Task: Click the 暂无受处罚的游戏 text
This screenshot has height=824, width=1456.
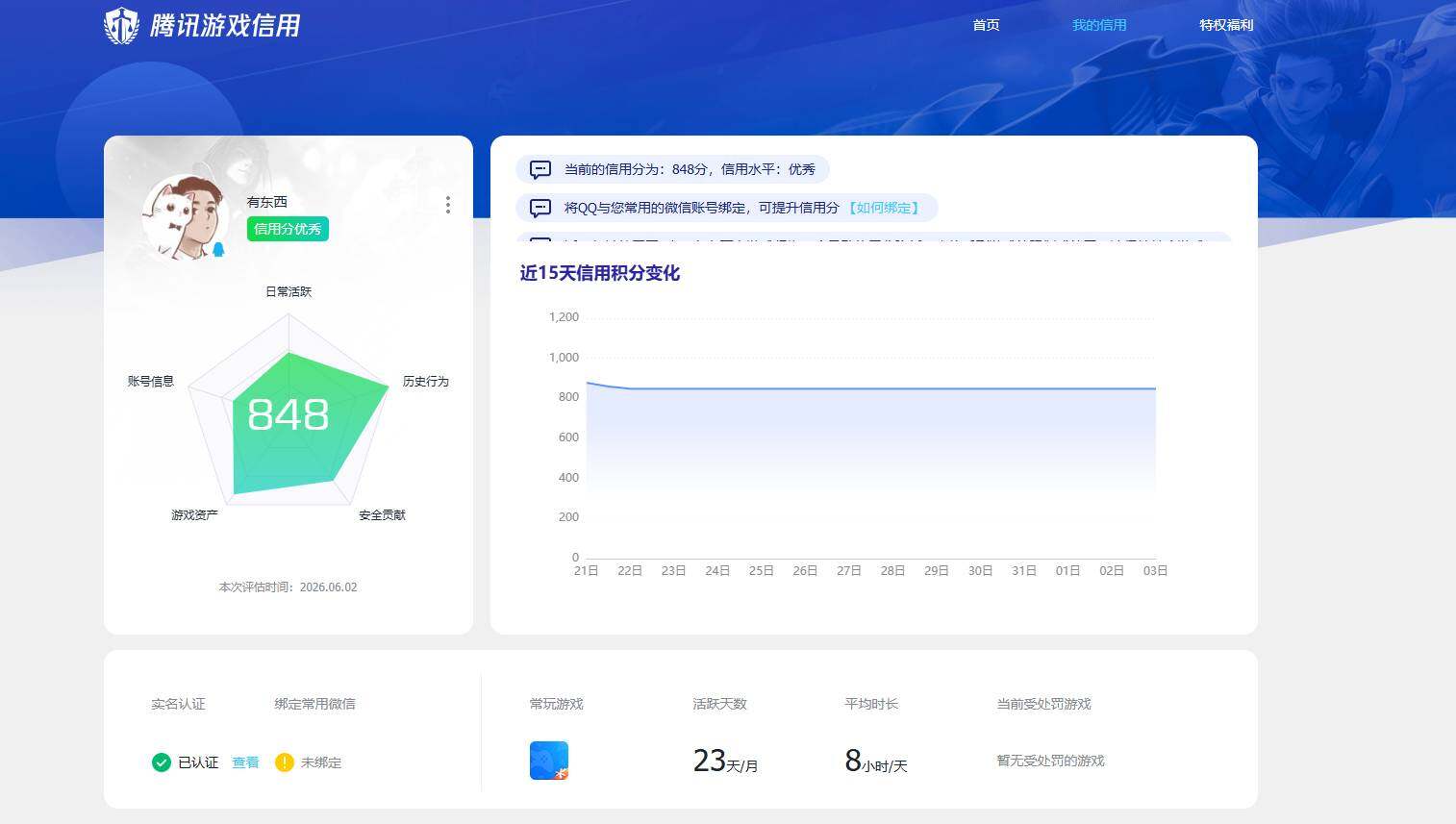Action: click(1050, 761)
